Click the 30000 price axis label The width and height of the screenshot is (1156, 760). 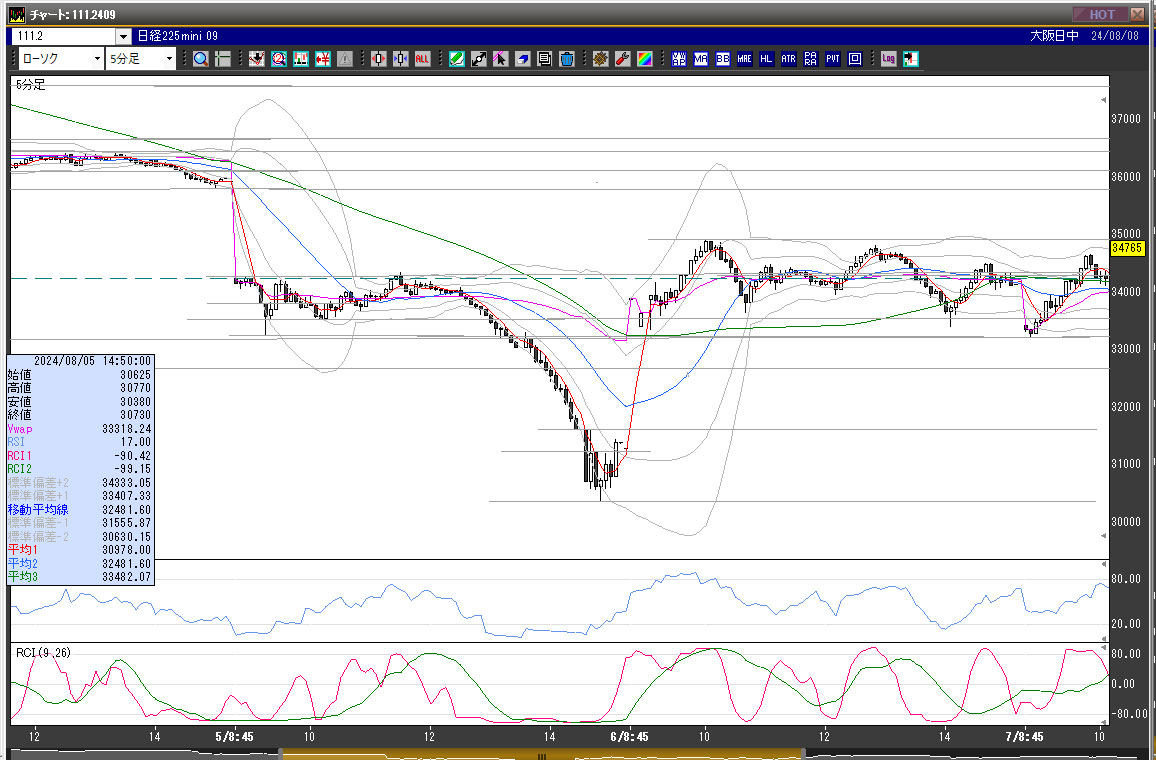[1126, 522]
